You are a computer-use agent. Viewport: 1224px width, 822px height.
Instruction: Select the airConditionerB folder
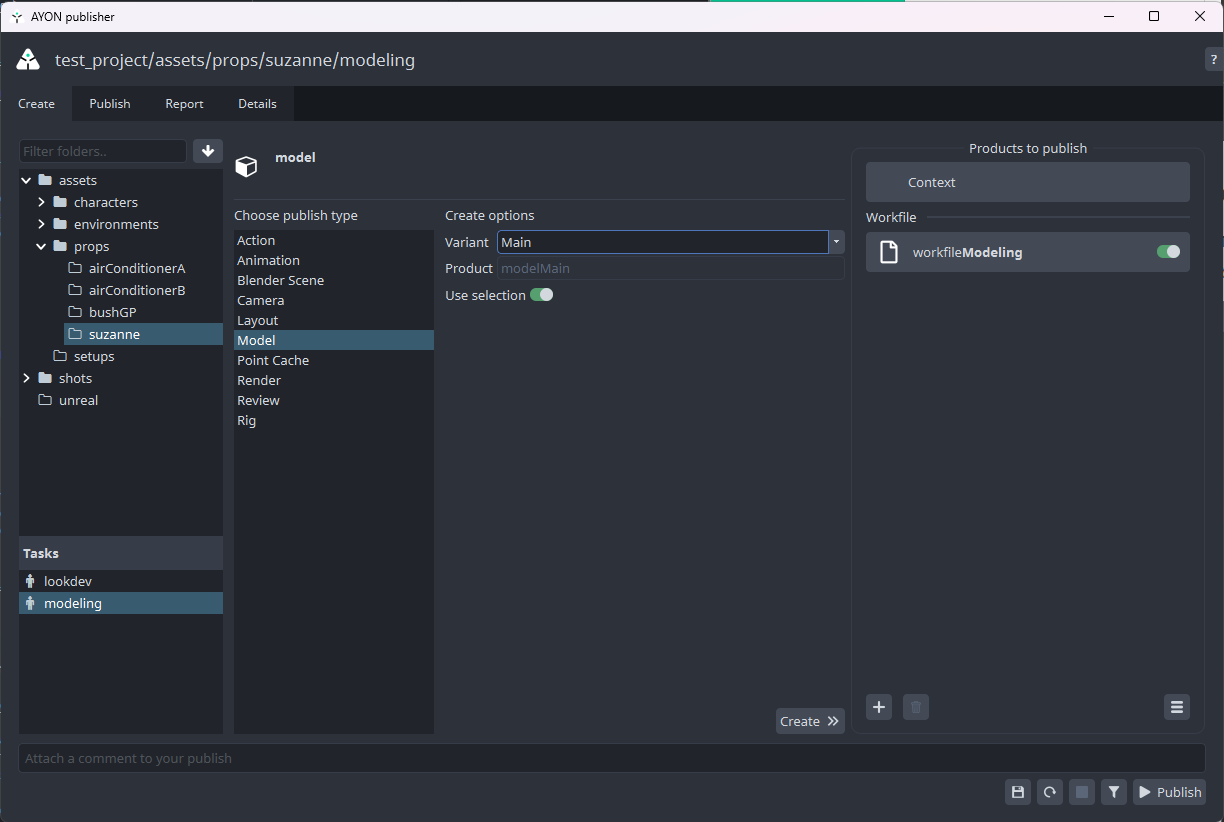pyautogui.click(x=143, y=290)
